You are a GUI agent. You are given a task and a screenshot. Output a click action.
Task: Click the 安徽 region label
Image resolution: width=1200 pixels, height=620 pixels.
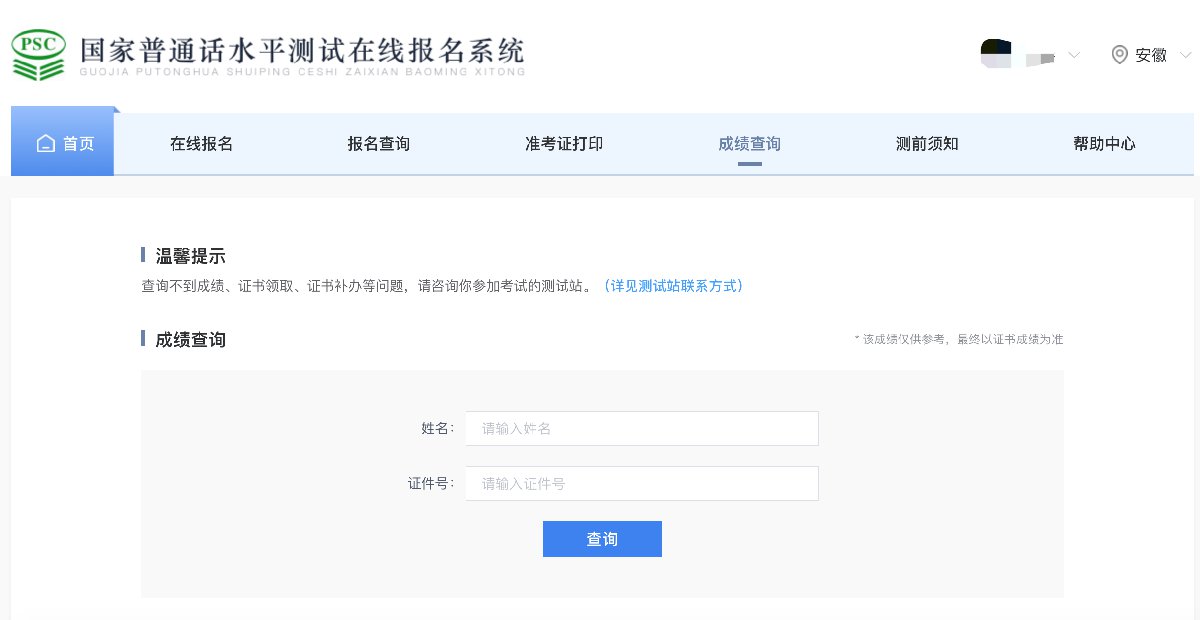(x=1151, y=55)
